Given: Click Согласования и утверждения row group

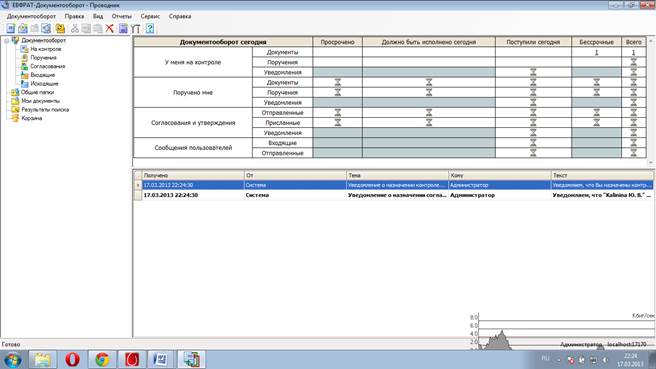Looking at the screenshot, I should click(193, 123).
